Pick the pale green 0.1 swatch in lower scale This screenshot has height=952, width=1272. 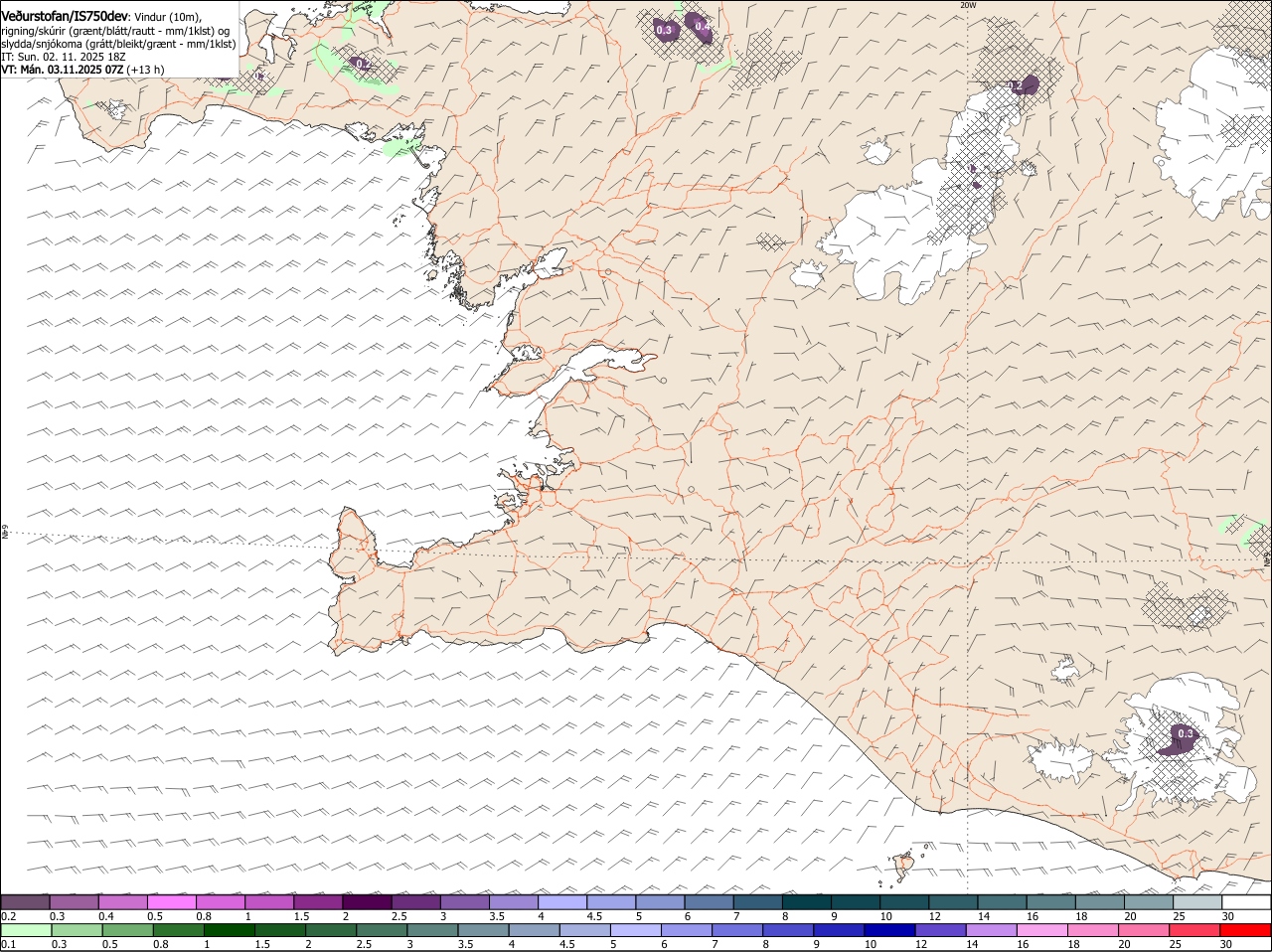(x=25, y=930)
